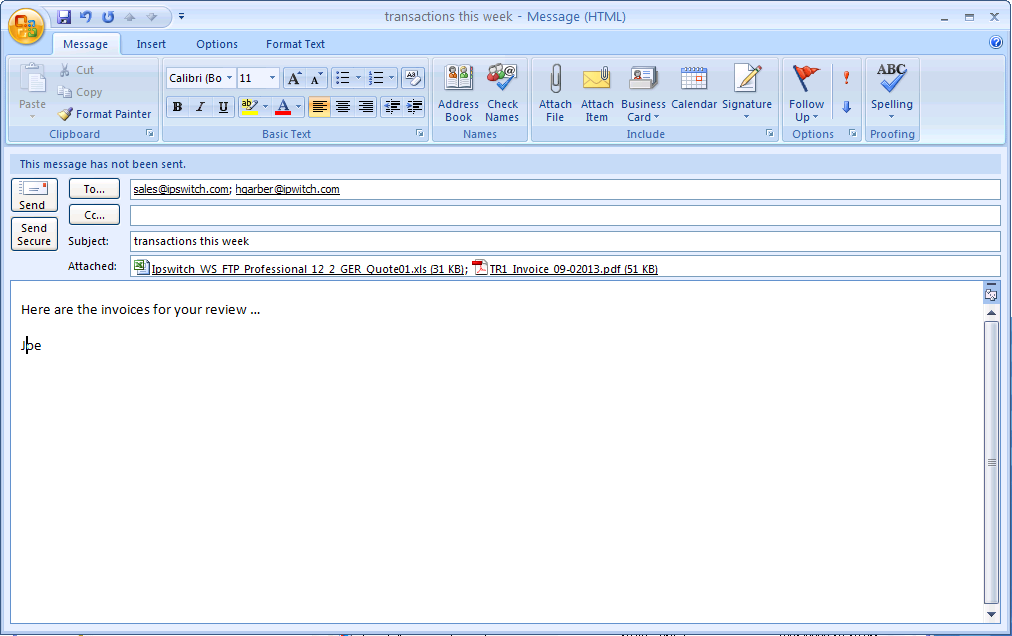Toggle bold formatting
Screen dimensions: 1012x636
click(x=177, y=106)
